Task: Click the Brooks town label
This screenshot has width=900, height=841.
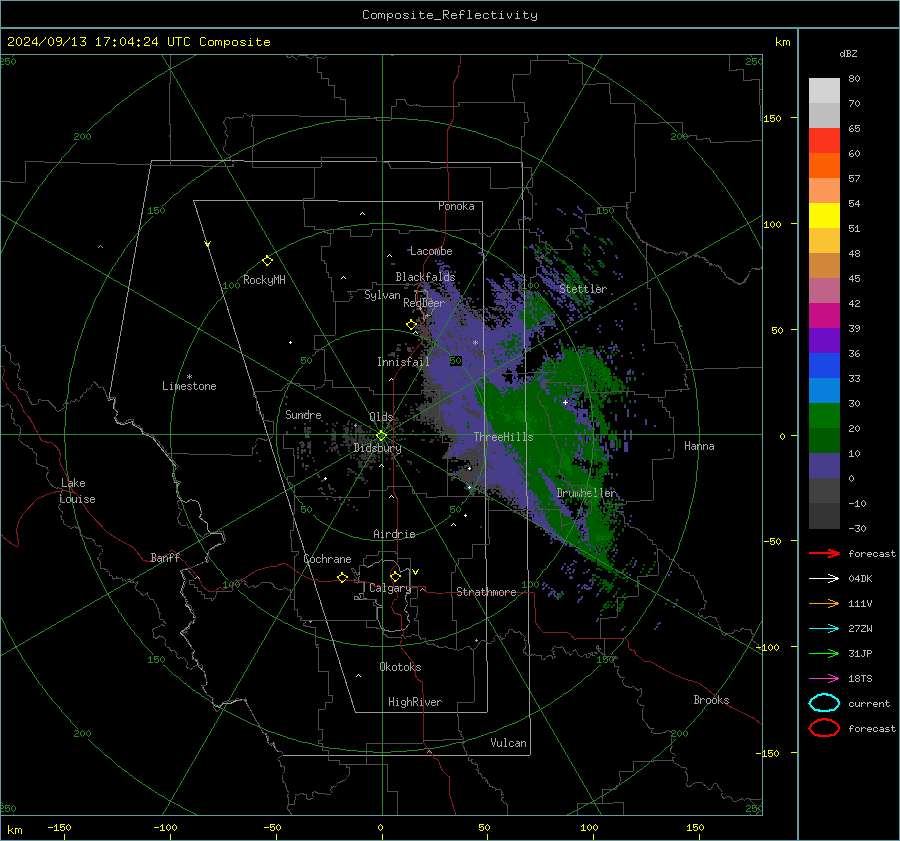Action: [x=711, y=700]
